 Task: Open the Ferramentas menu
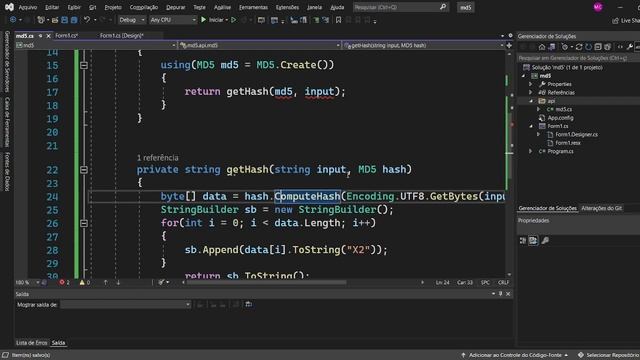(253, 7)
